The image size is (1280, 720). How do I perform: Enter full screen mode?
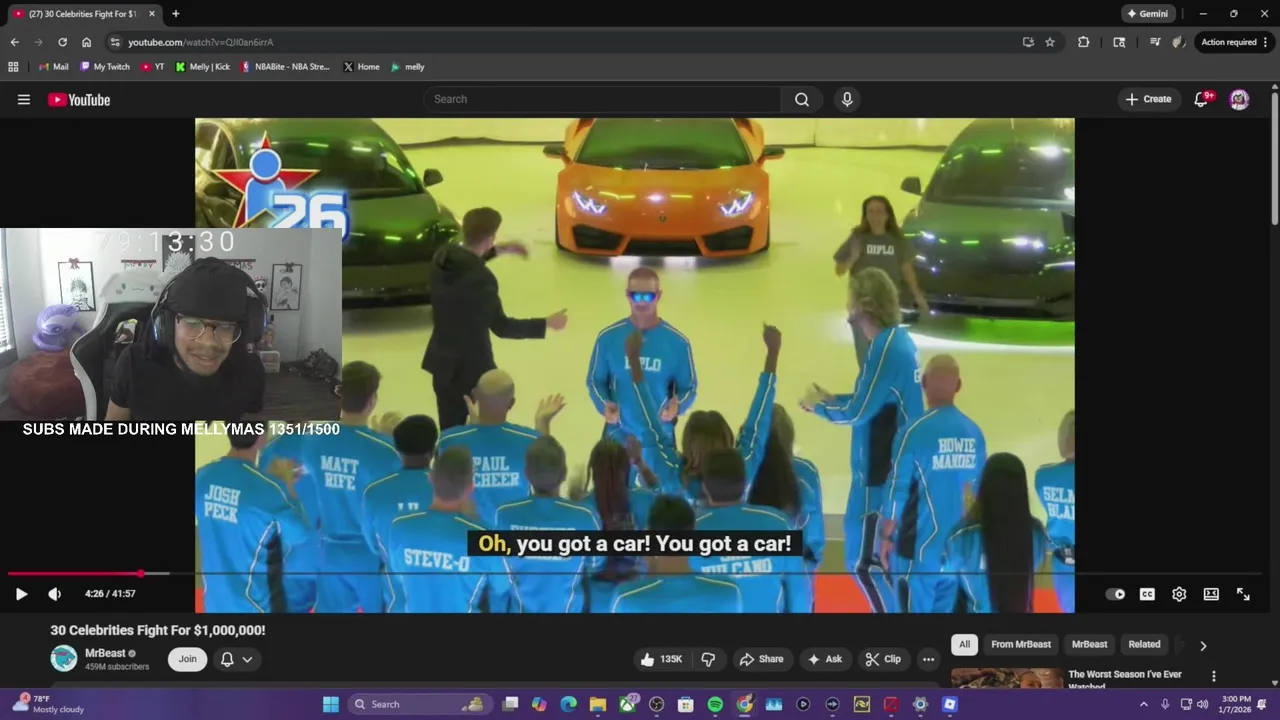1243,594
